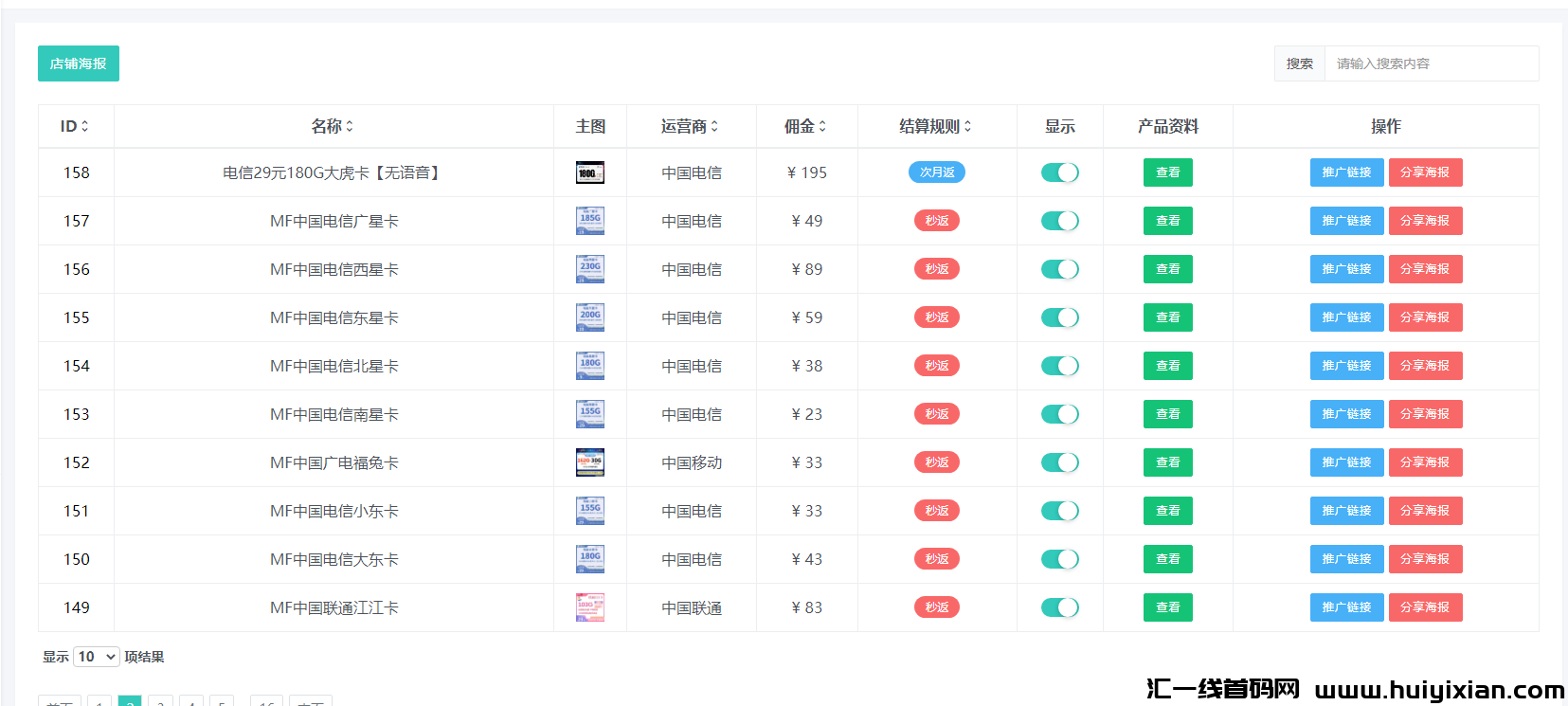Sort by 结算规则 column sort icon
Screen dimensions: 1568x706
[967, 126]
